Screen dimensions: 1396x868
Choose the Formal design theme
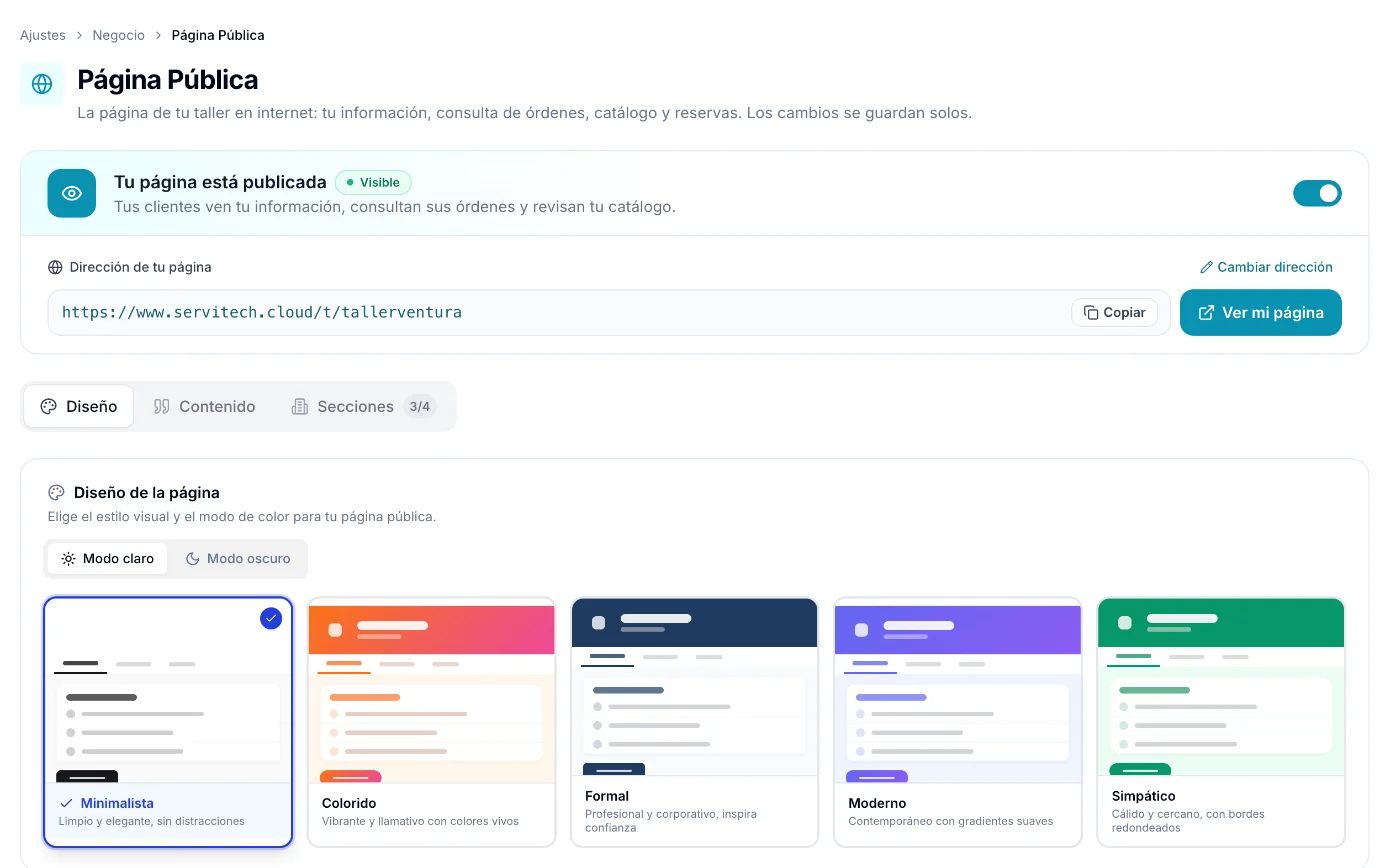click(x=695, y=722)
